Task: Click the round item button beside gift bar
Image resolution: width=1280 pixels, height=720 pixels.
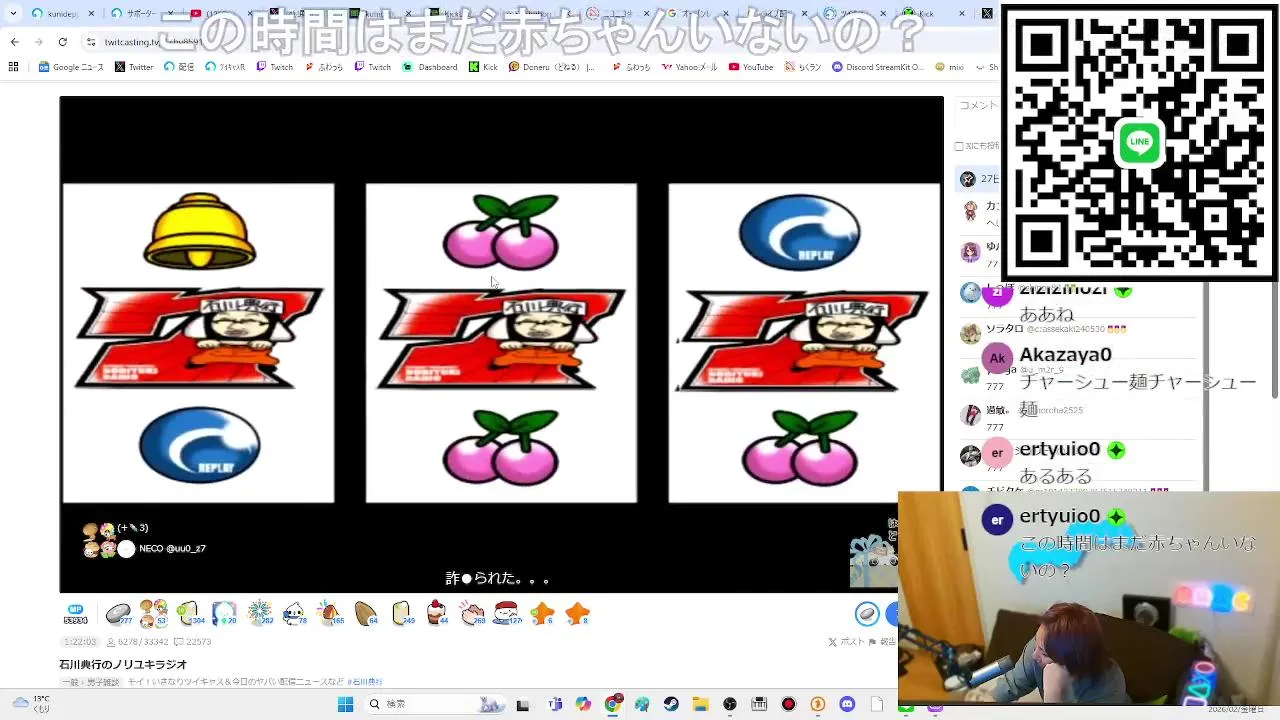Action: (867, 613)
